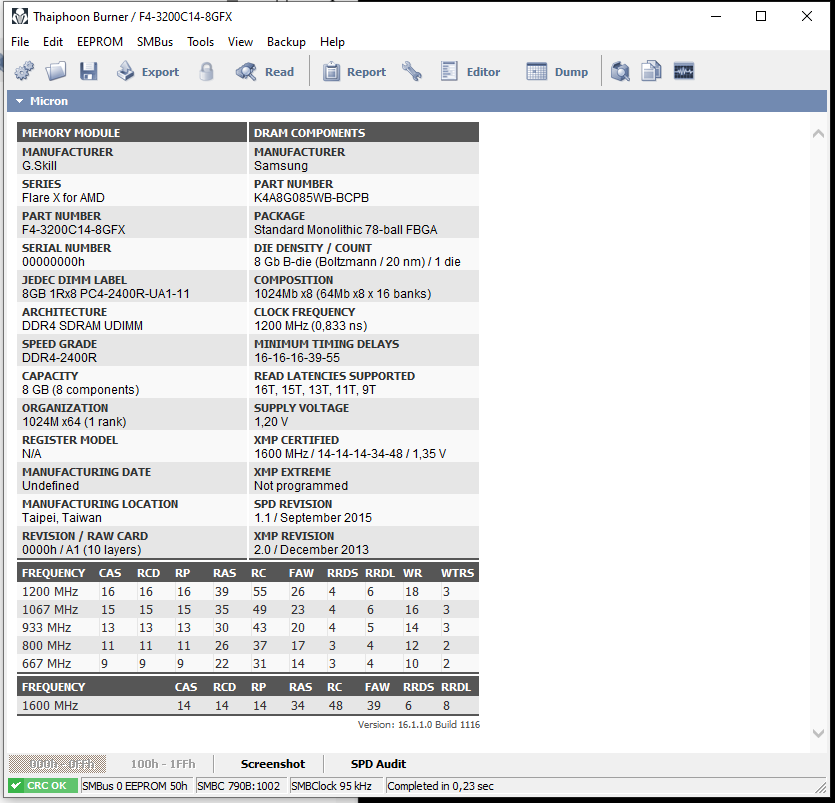Click the Screenshot button
Screen dimensions: 835x803
273,764
